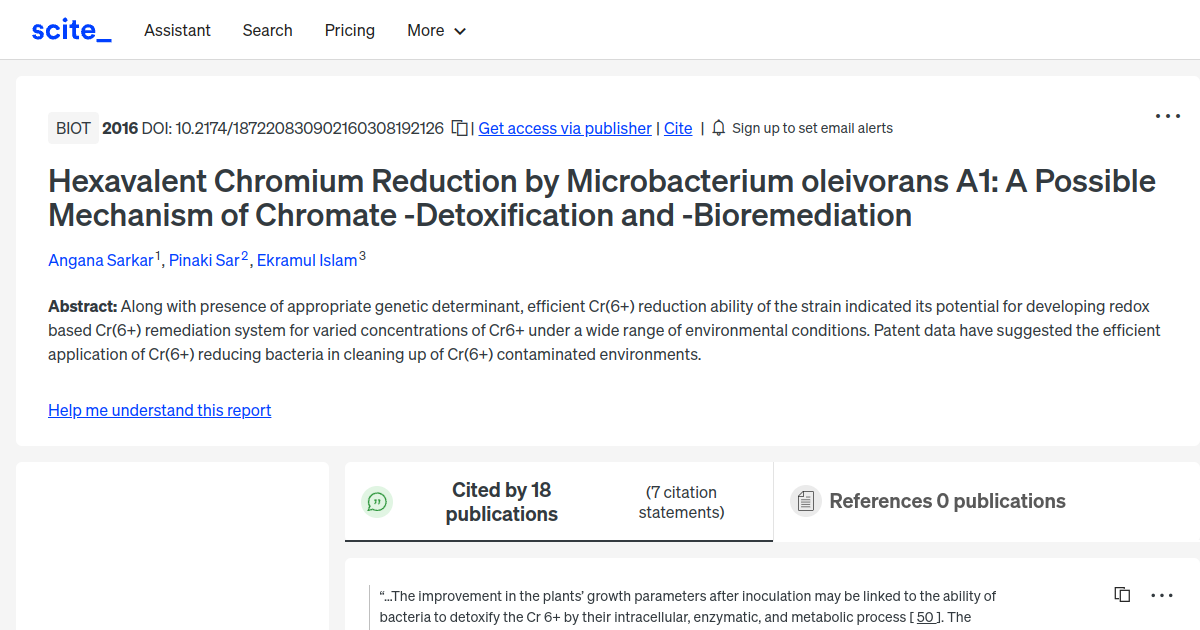Copy the article DOI using copy icon

[458, 128]
